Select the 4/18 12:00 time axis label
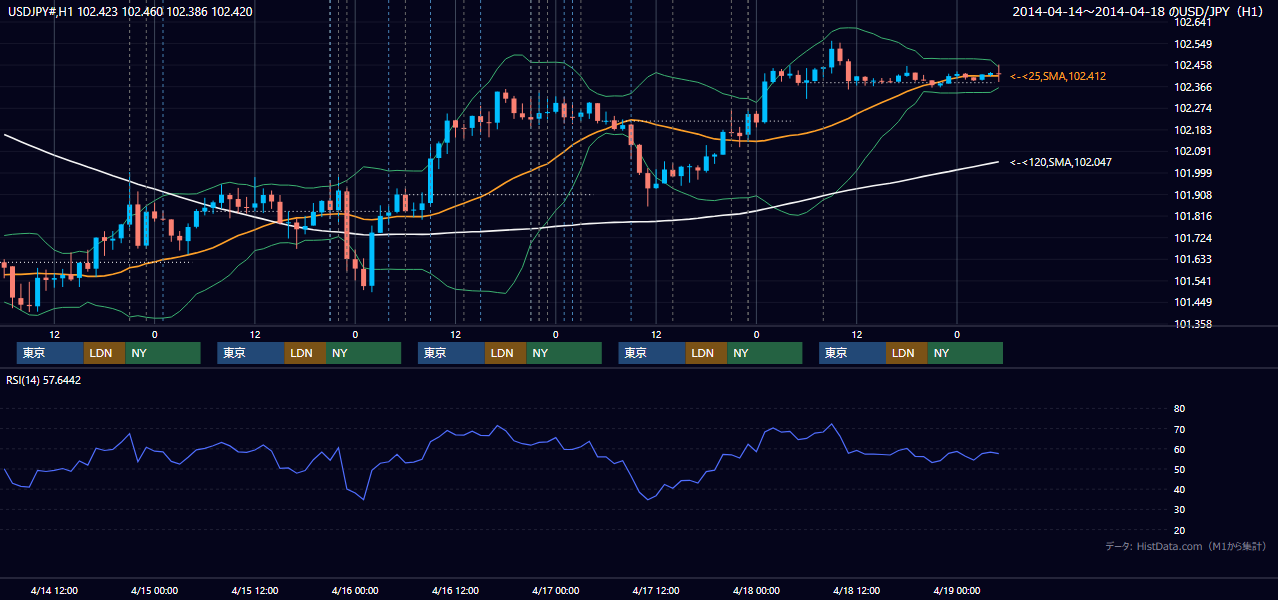 [856, 590]
